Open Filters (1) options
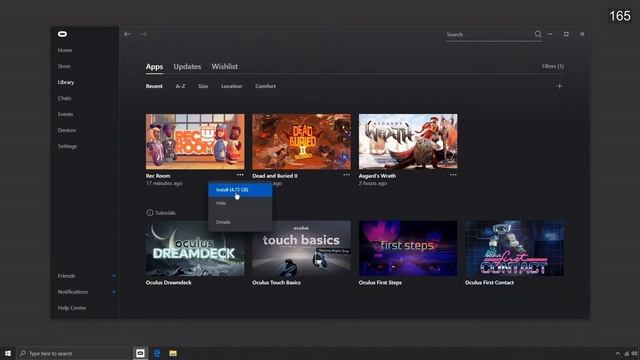This screenshot has width=640, height=360. point(553,66)
